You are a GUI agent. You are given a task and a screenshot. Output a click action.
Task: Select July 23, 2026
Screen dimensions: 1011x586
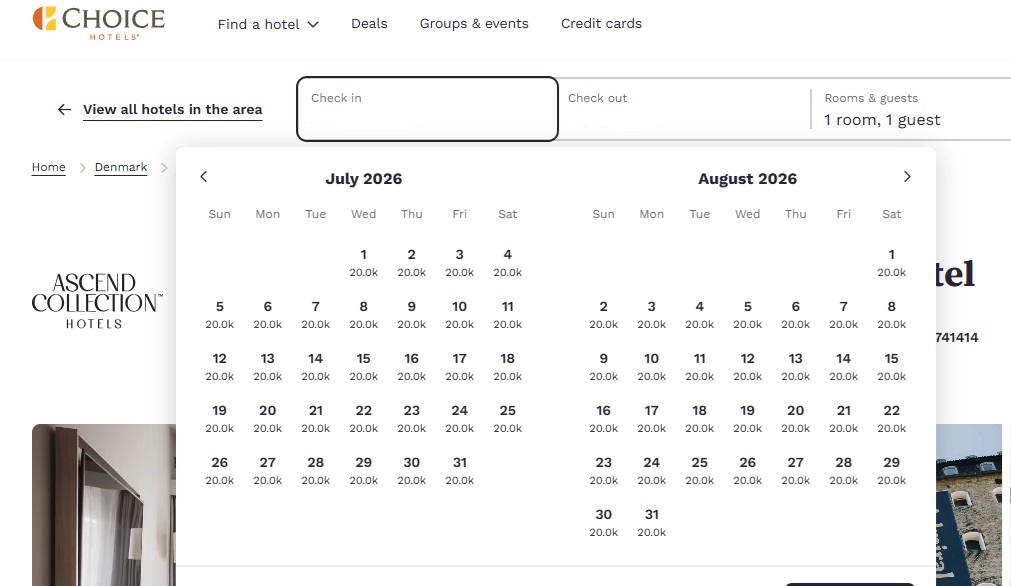tap(411, 419)
